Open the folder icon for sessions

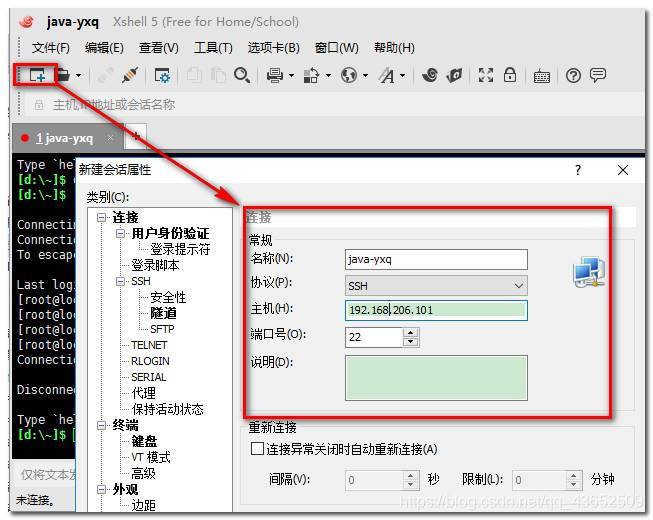coord(63,75)
